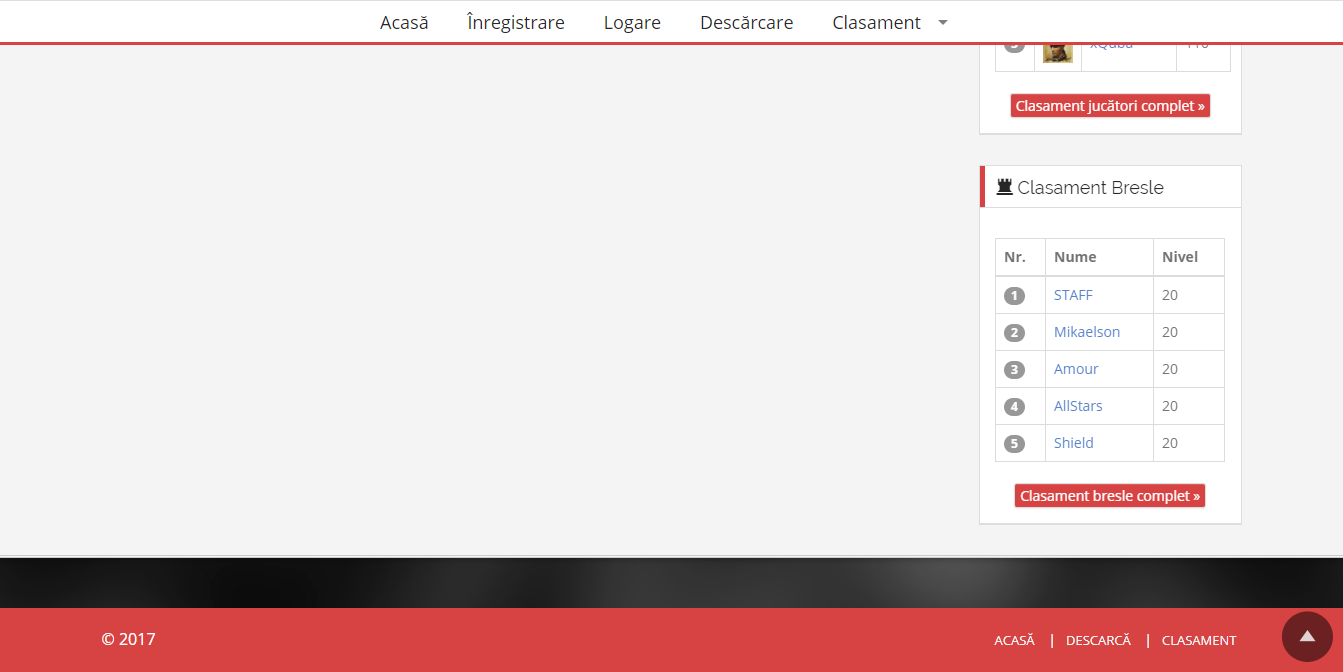Image resolution: width=1343 pixels, height=672 pixels.
Task: Click the "Clasament Bresle" panel heading
Action: click(1090, 187)
